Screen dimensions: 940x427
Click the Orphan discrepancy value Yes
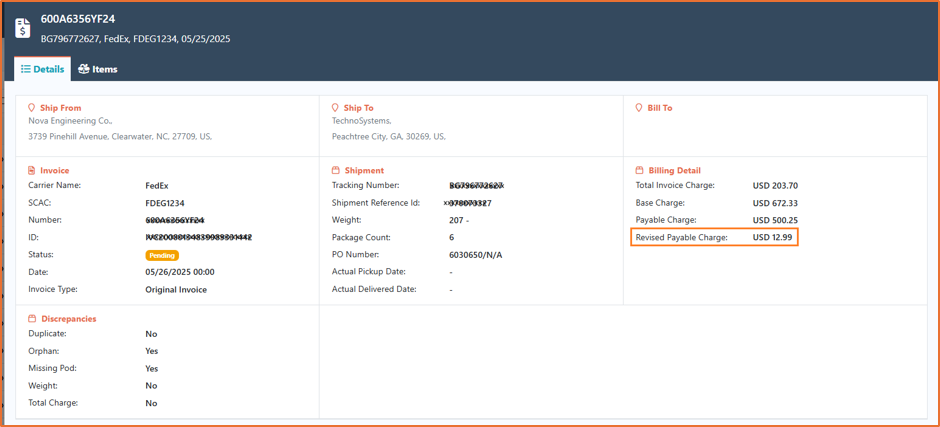pos(152,351)
